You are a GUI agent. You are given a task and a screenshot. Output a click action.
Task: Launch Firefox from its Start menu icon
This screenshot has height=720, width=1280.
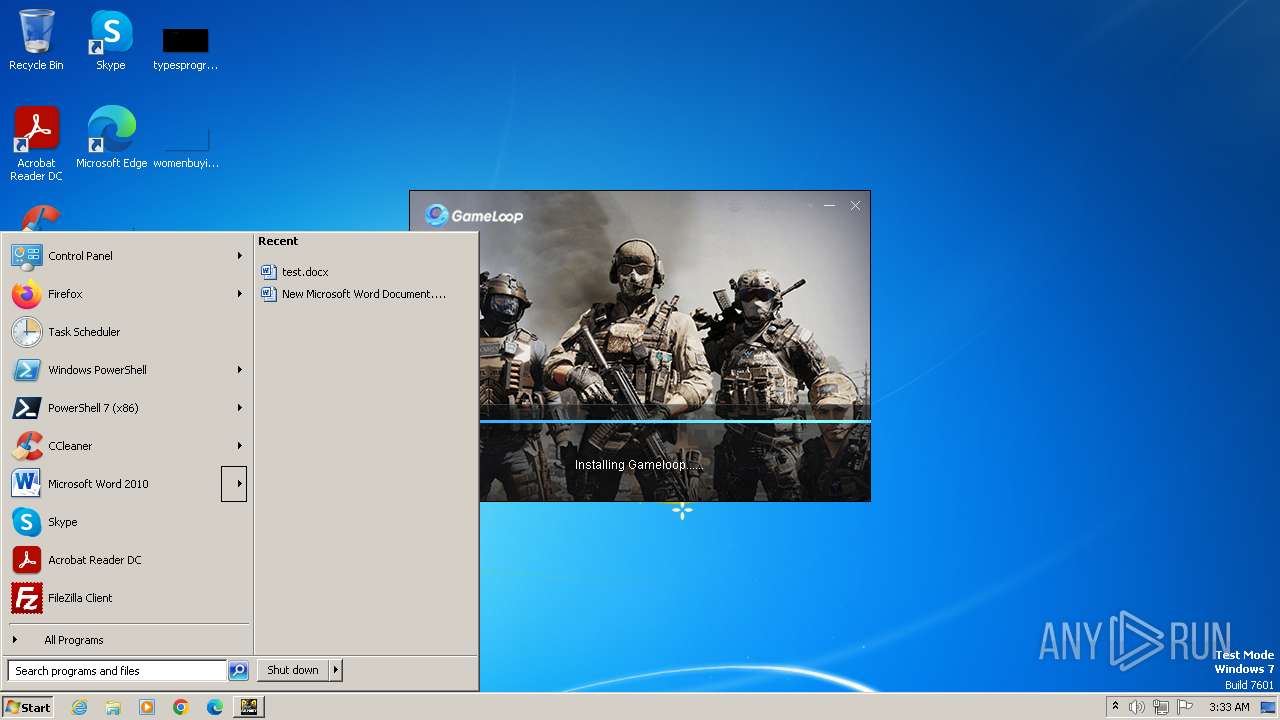27,294
